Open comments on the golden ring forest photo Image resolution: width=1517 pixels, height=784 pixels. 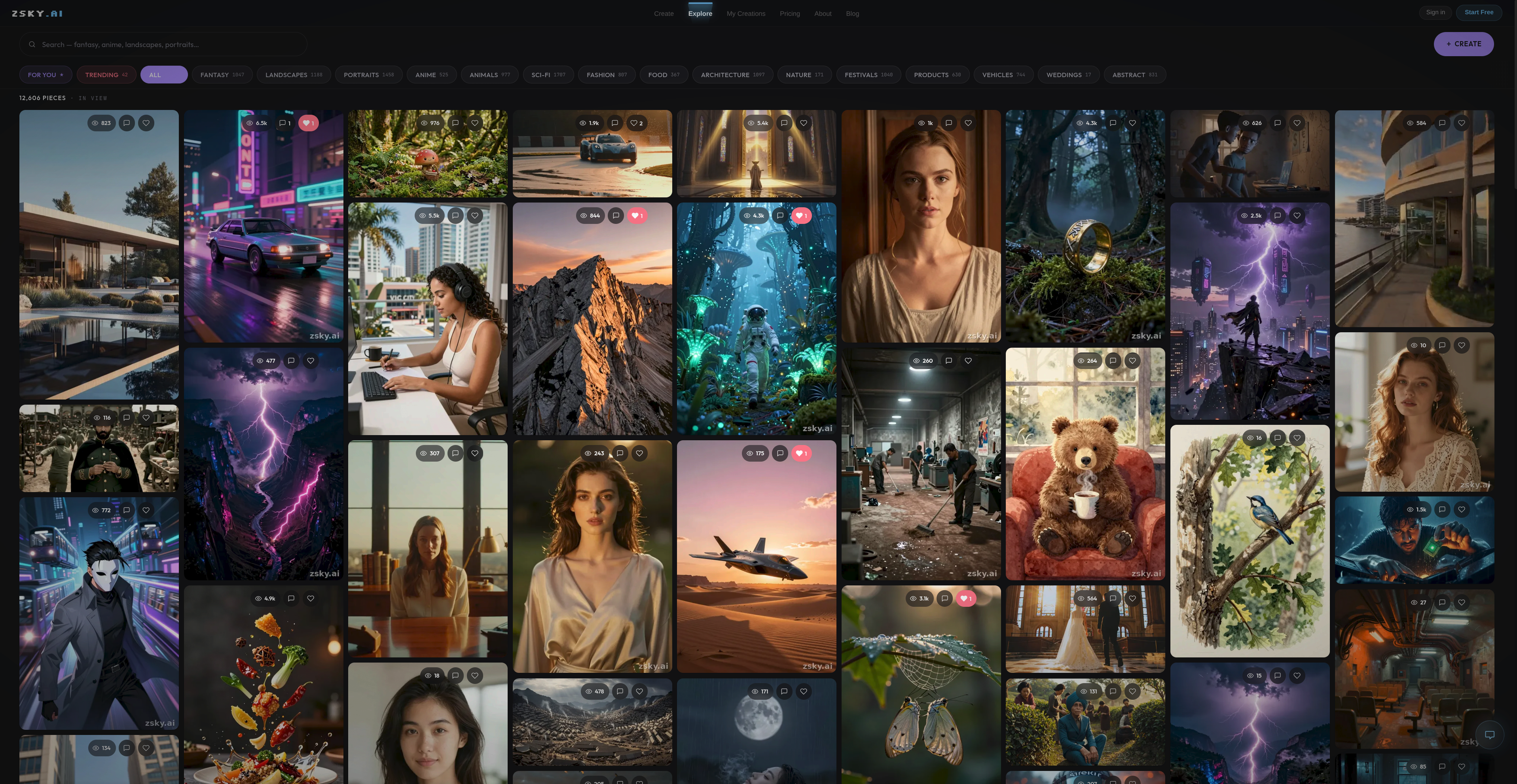tap(1113, 123)
